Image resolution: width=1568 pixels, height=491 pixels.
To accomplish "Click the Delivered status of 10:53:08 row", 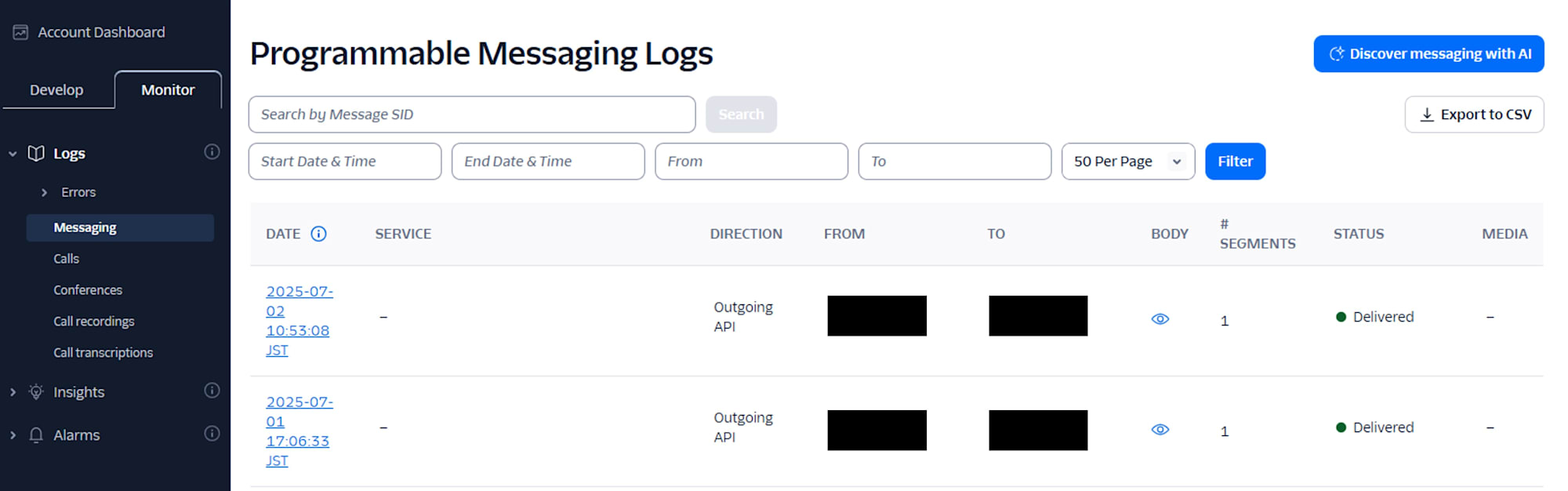I will [1374, 317].
